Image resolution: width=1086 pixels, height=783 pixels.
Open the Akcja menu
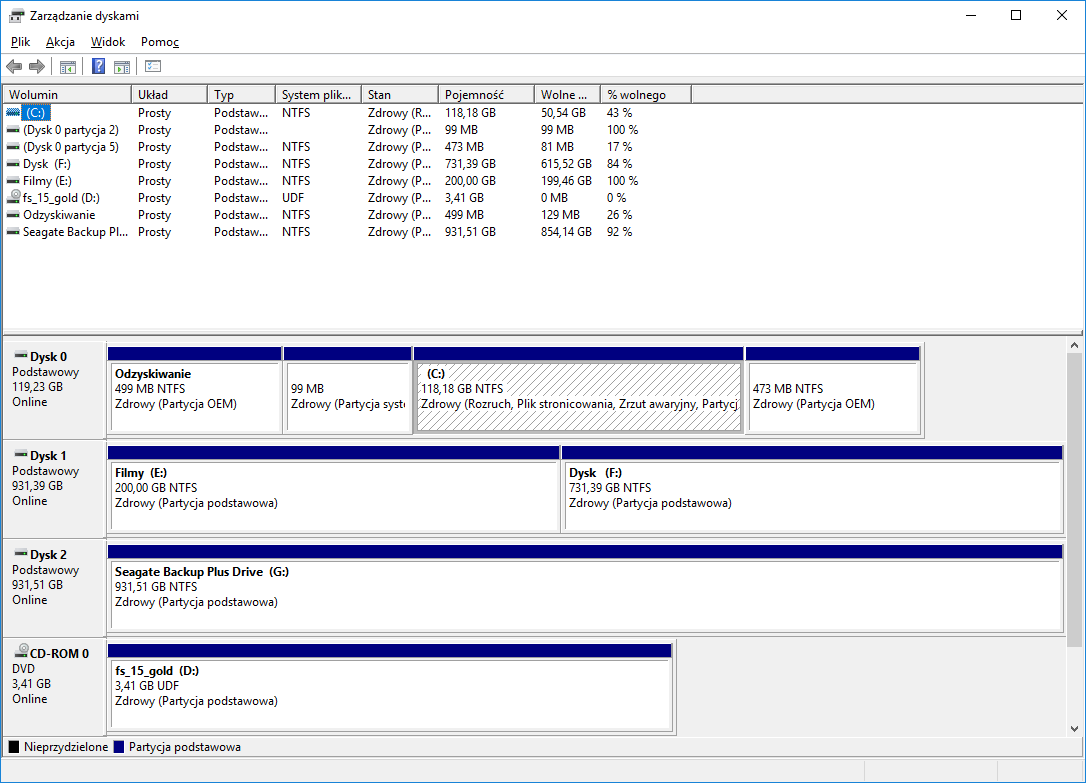pyautogui.click(x=60, y=42)
